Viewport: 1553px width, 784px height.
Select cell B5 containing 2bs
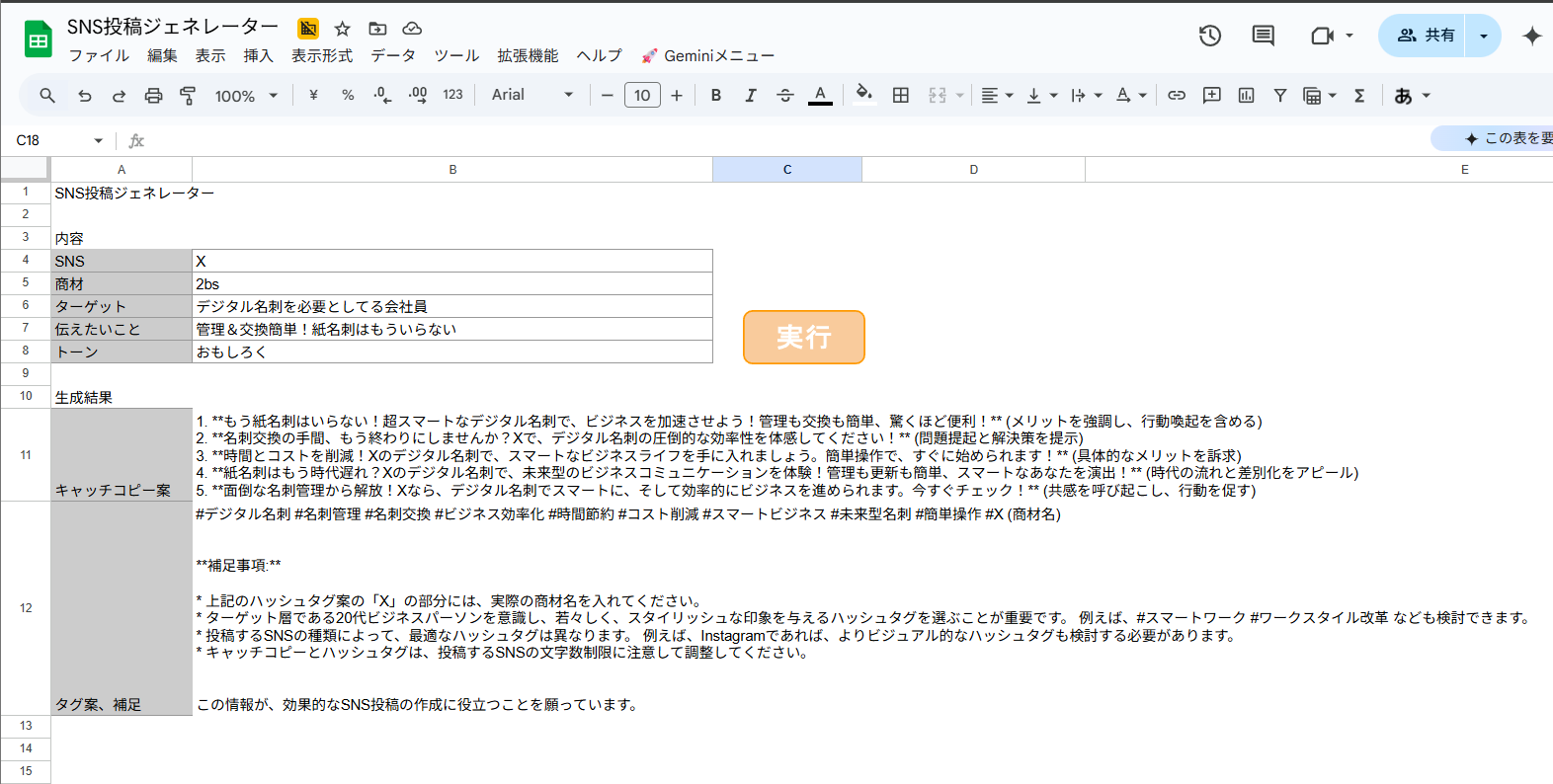[x=452, y=283]
